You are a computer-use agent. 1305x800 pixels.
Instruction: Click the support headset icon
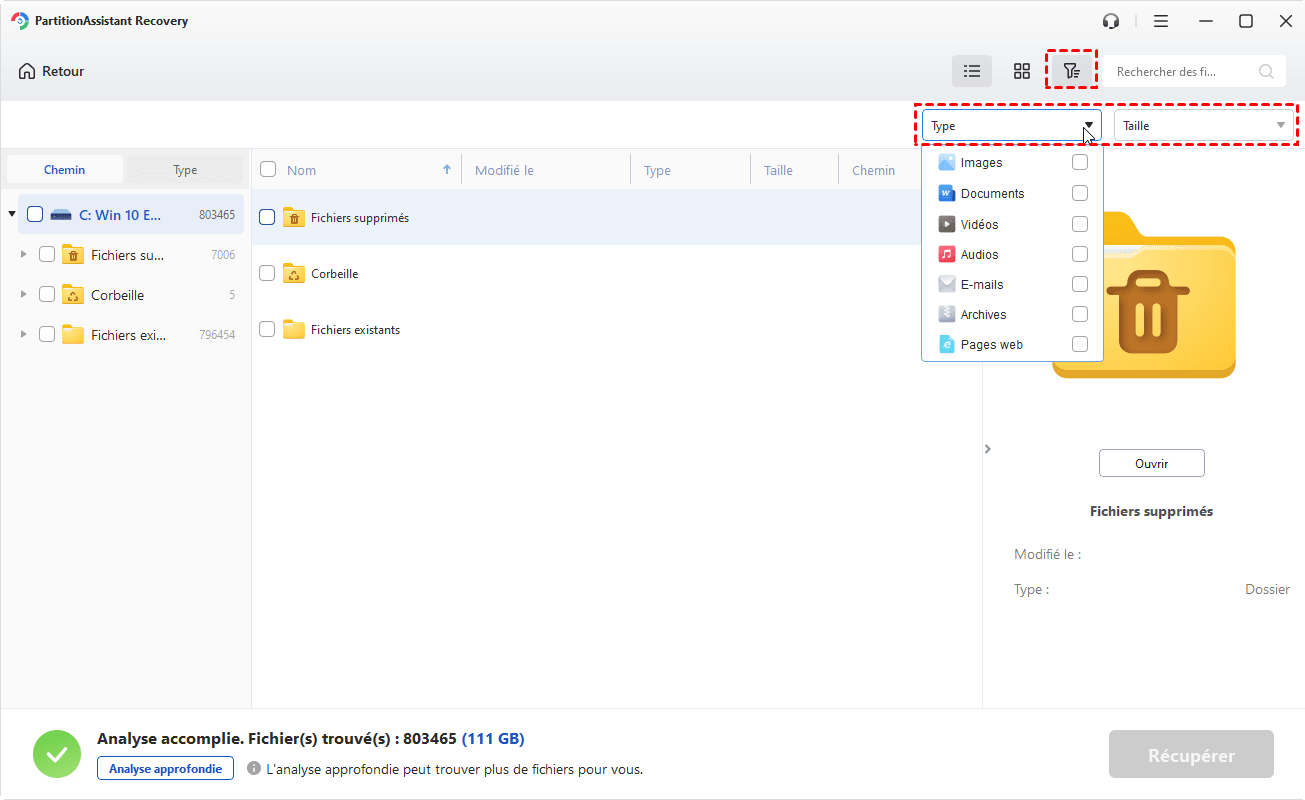click(x=1111, y=21)
